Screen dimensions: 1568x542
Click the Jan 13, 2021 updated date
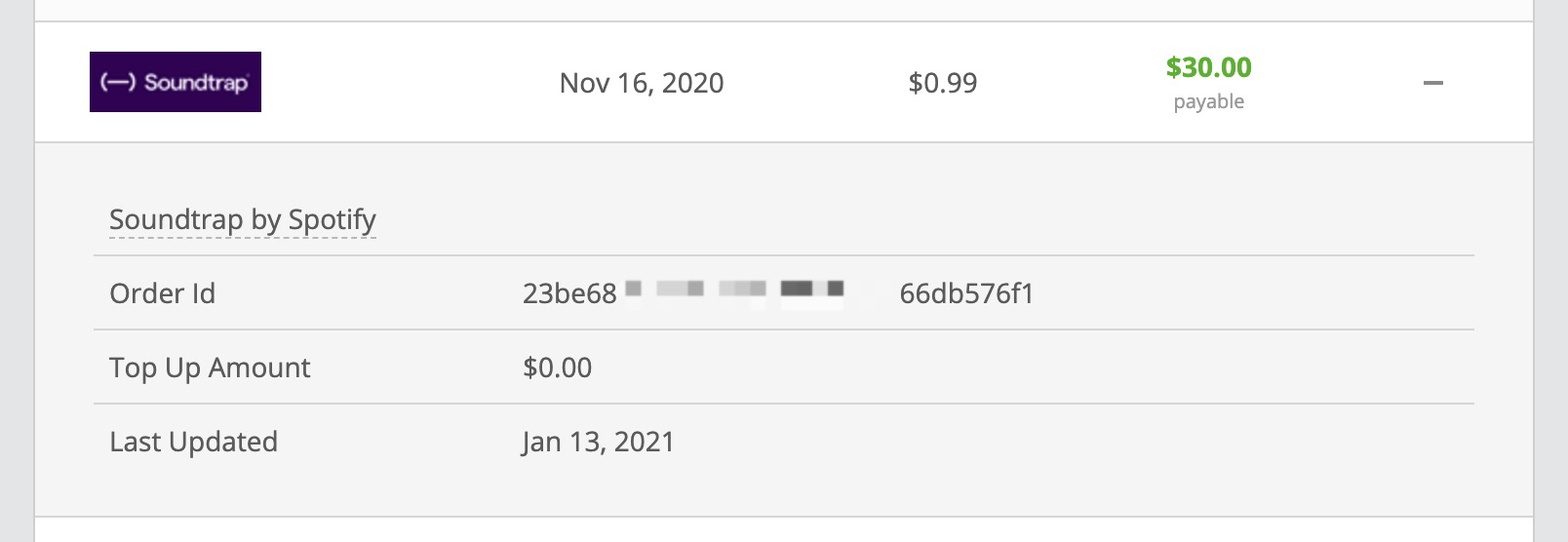coord(599,442)
